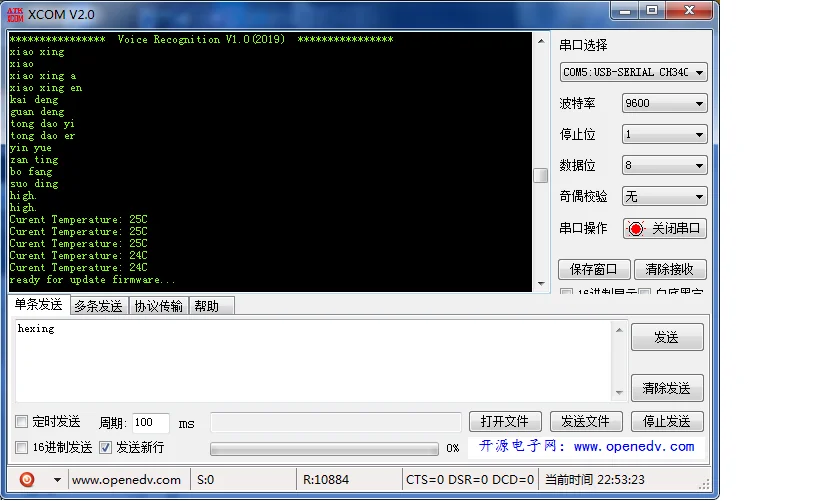Click the file path field beside ms
Viewport: 819px width, 501px height.
(336, 422)
